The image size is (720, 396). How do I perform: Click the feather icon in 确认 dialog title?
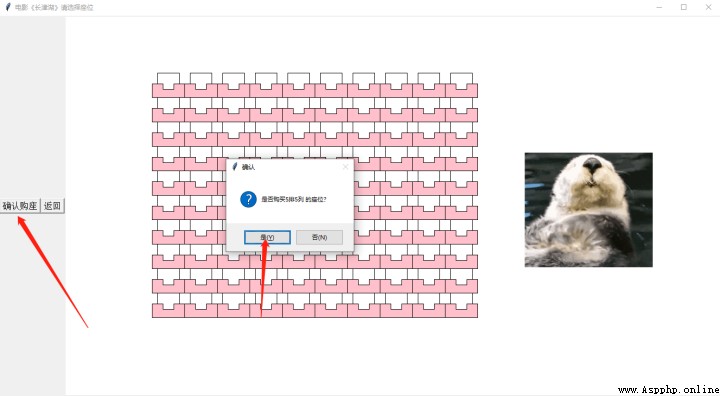(235, 167)
